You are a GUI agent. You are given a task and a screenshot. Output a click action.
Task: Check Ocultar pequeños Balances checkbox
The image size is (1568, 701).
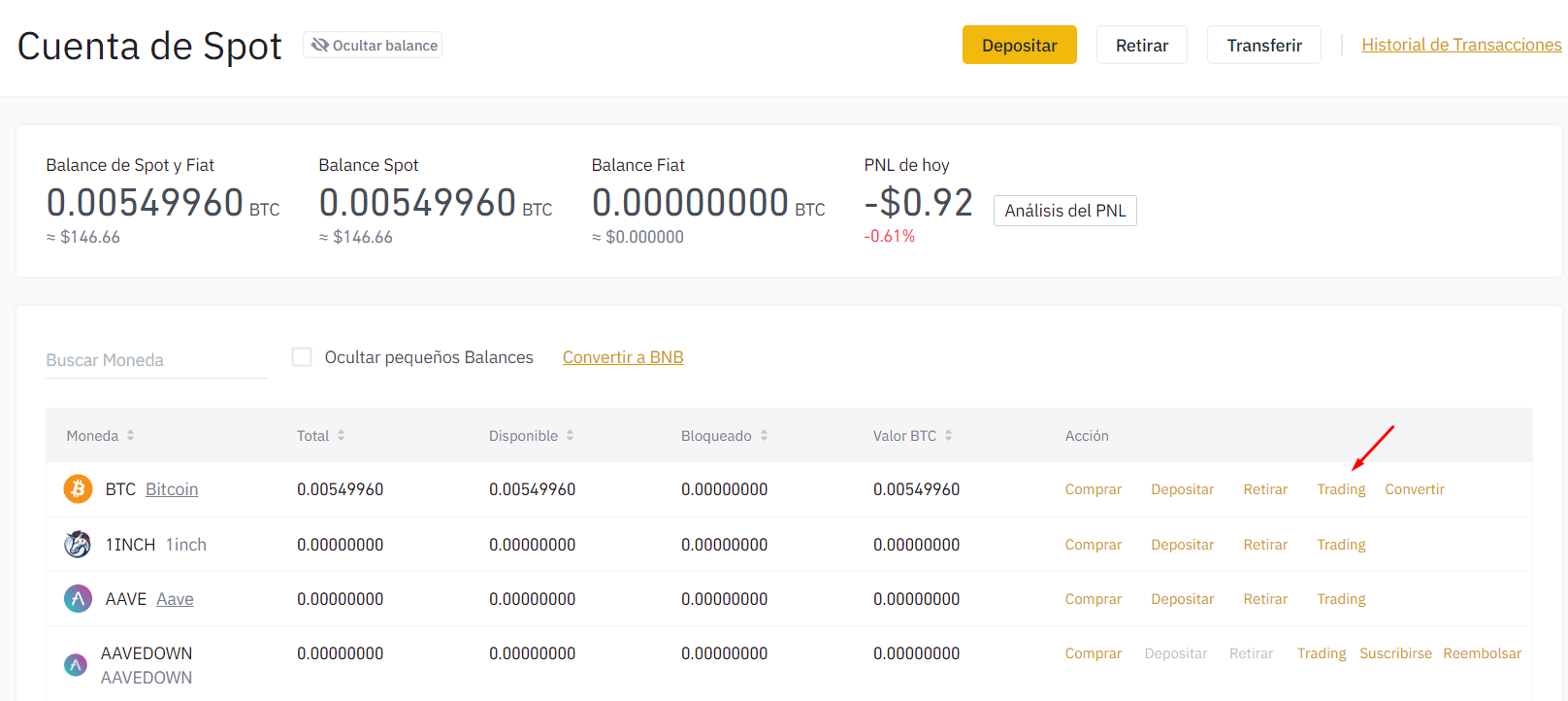(302, 357)
